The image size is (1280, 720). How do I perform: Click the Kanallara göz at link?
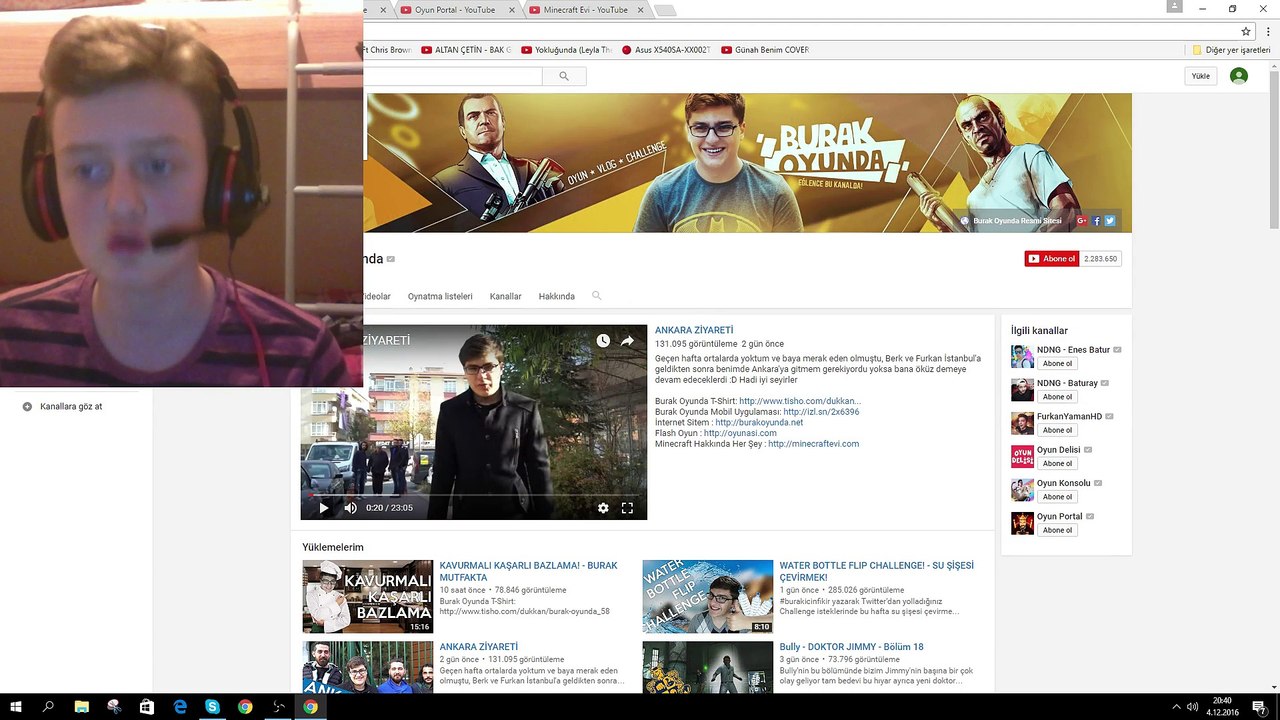pos(71,407)
